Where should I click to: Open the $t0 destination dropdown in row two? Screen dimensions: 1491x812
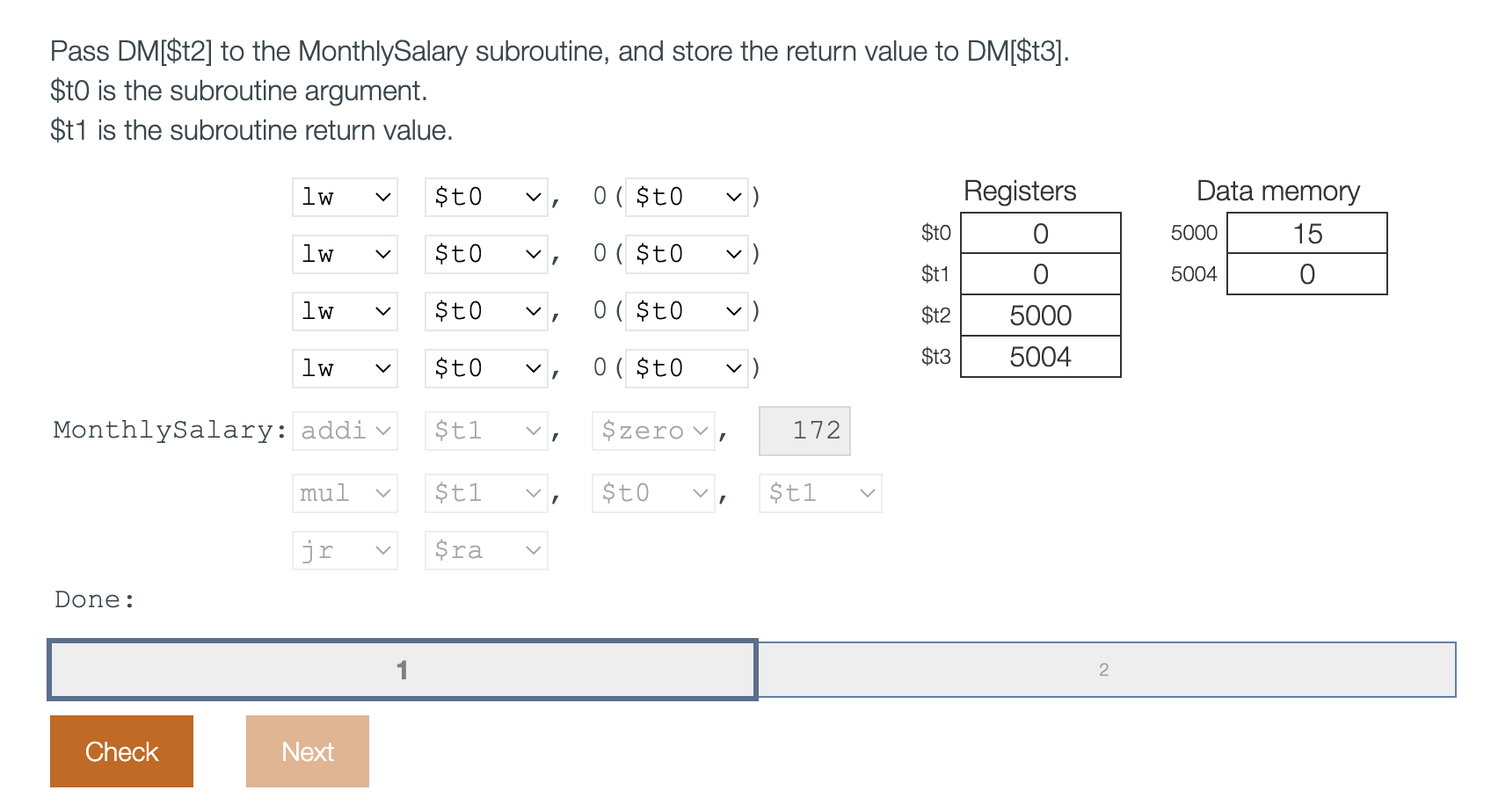point(485,253)
